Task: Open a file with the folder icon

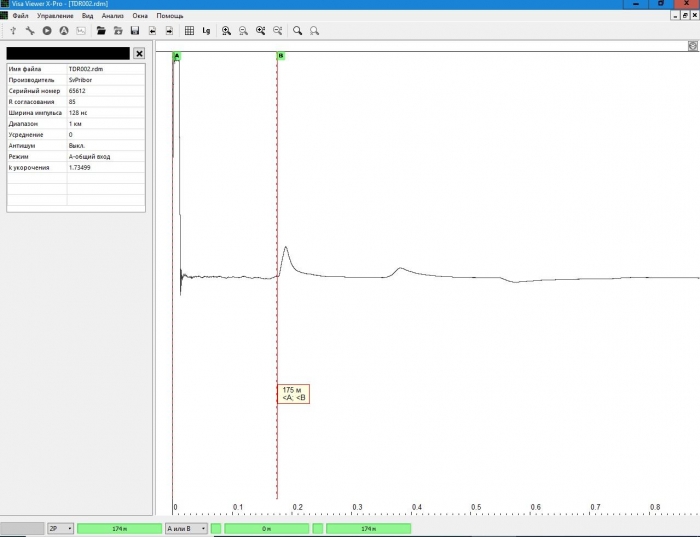Action: [101, 31]
